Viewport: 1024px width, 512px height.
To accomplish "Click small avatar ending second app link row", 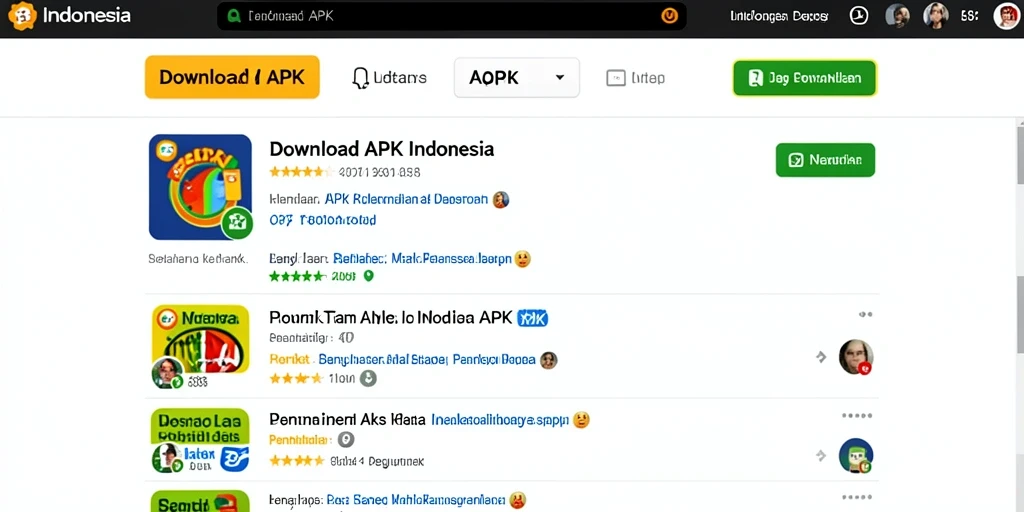I will pos(549,360).
